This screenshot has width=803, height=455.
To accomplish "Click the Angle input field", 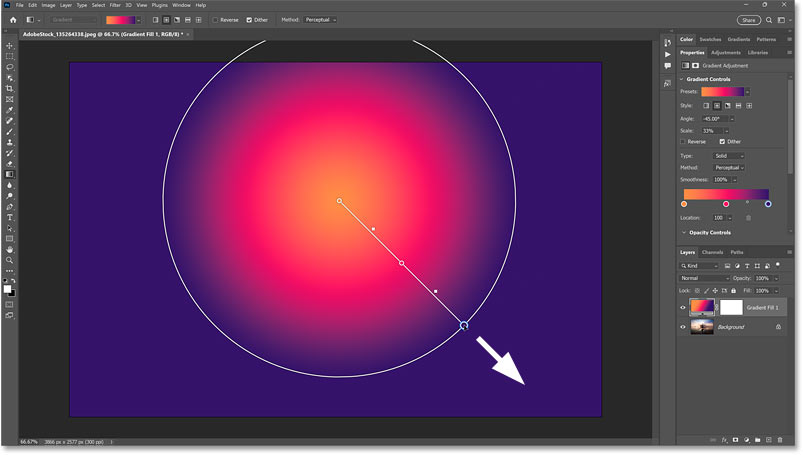I will click(x=716, y=118).
